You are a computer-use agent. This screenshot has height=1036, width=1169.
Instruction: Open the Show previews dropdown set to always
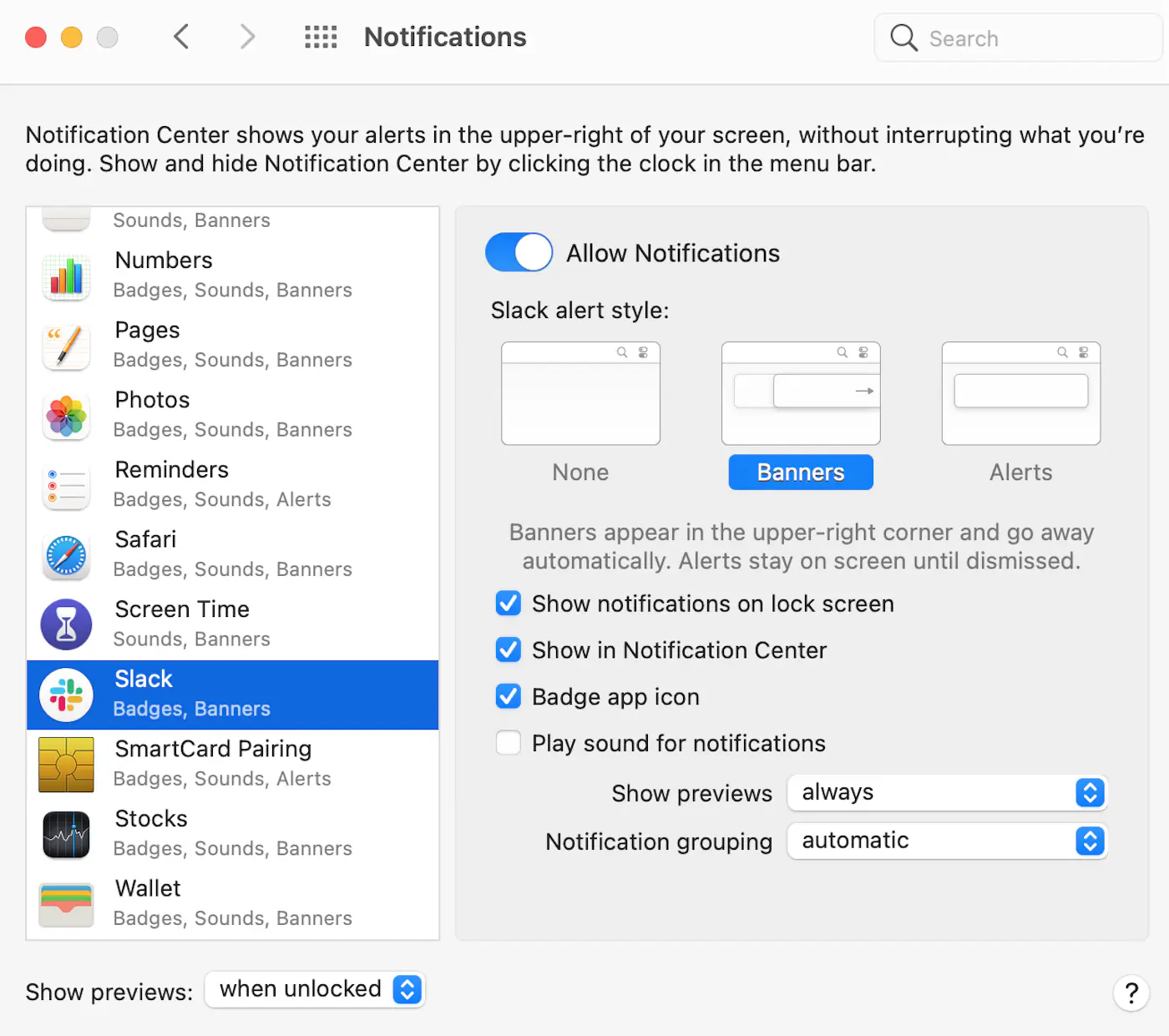pos(946,792)
